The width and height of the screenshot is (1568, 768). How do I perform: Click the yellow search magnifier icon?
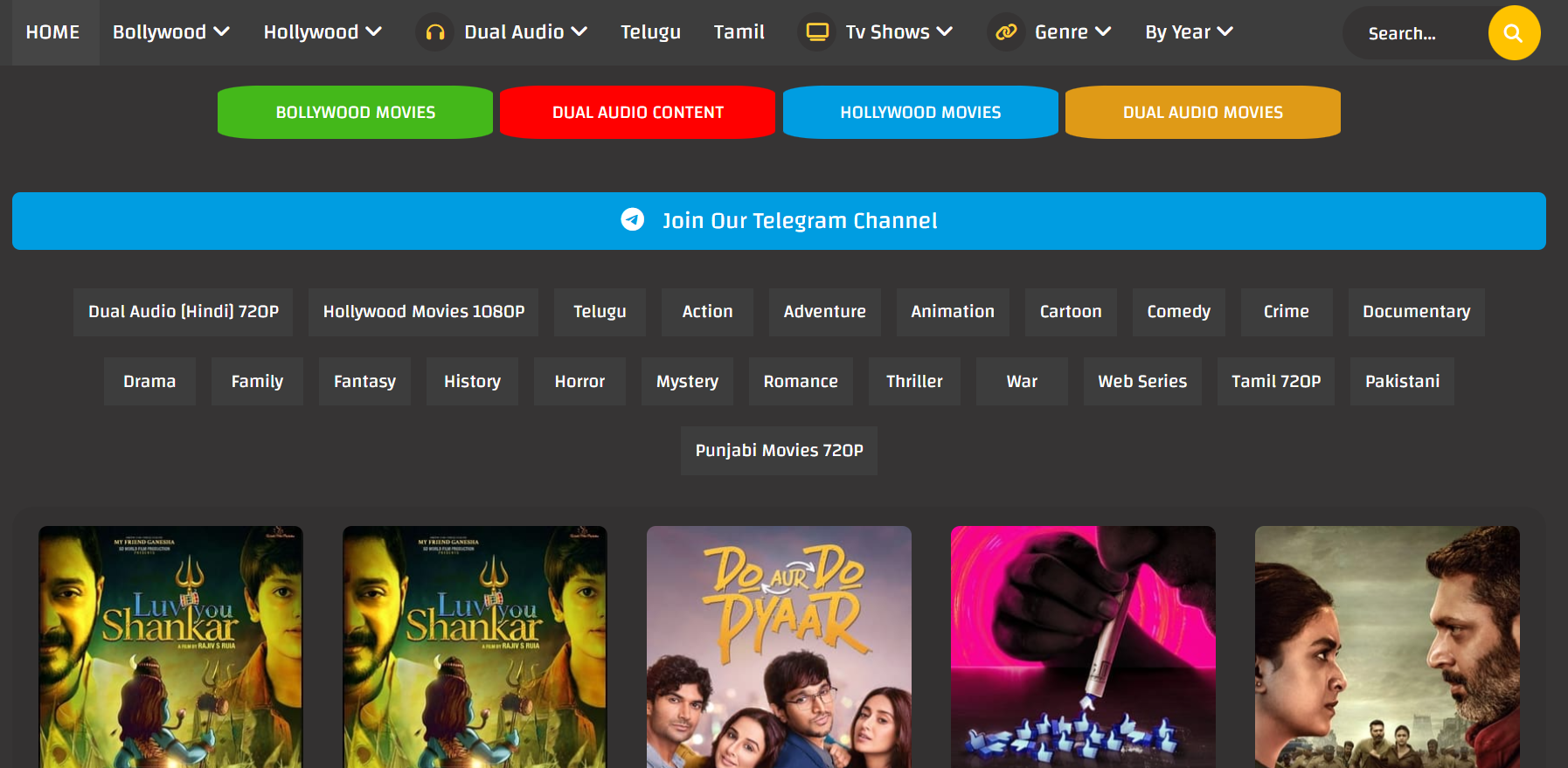point(1513,33)
